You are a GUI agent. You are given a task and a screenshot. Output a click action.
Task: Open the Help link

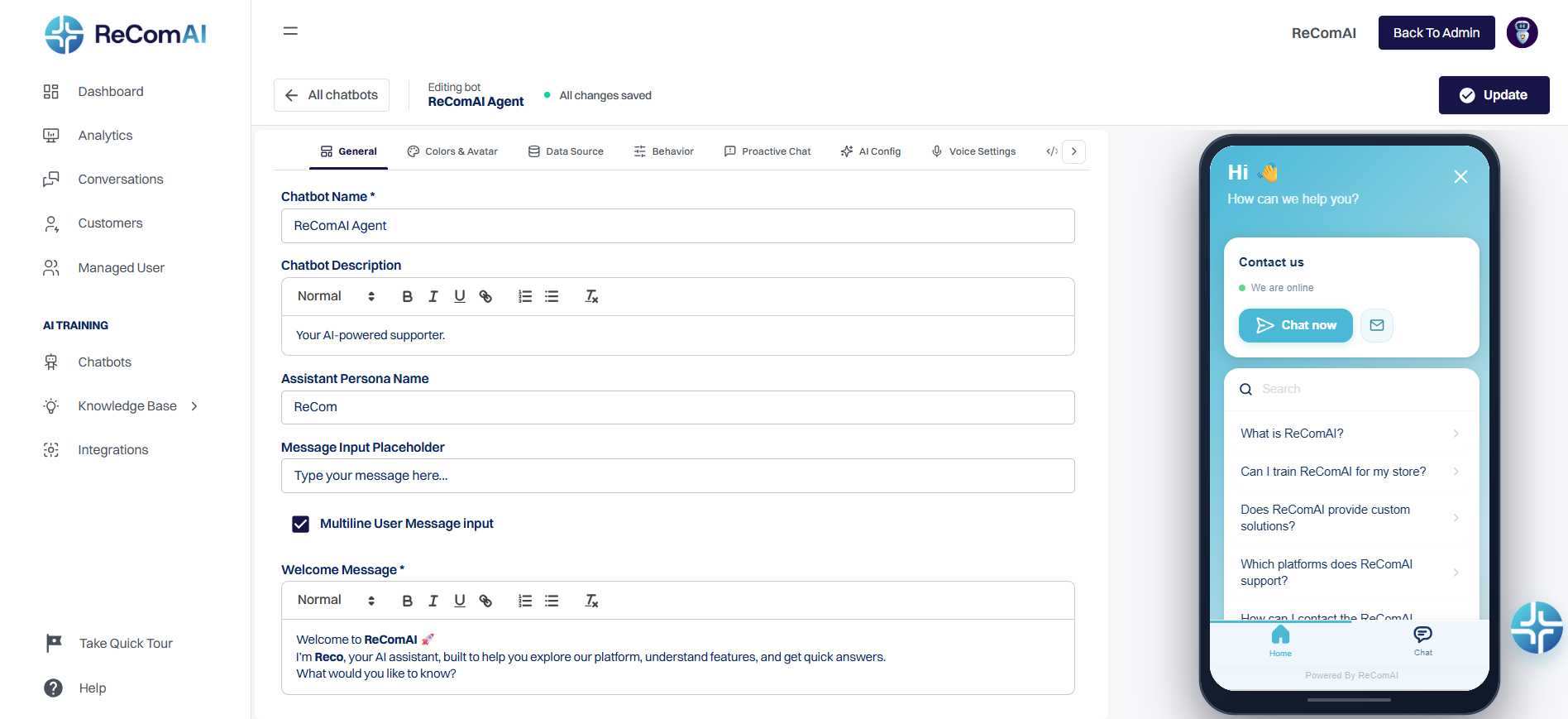pyautogui.click(x=75, y=688)
